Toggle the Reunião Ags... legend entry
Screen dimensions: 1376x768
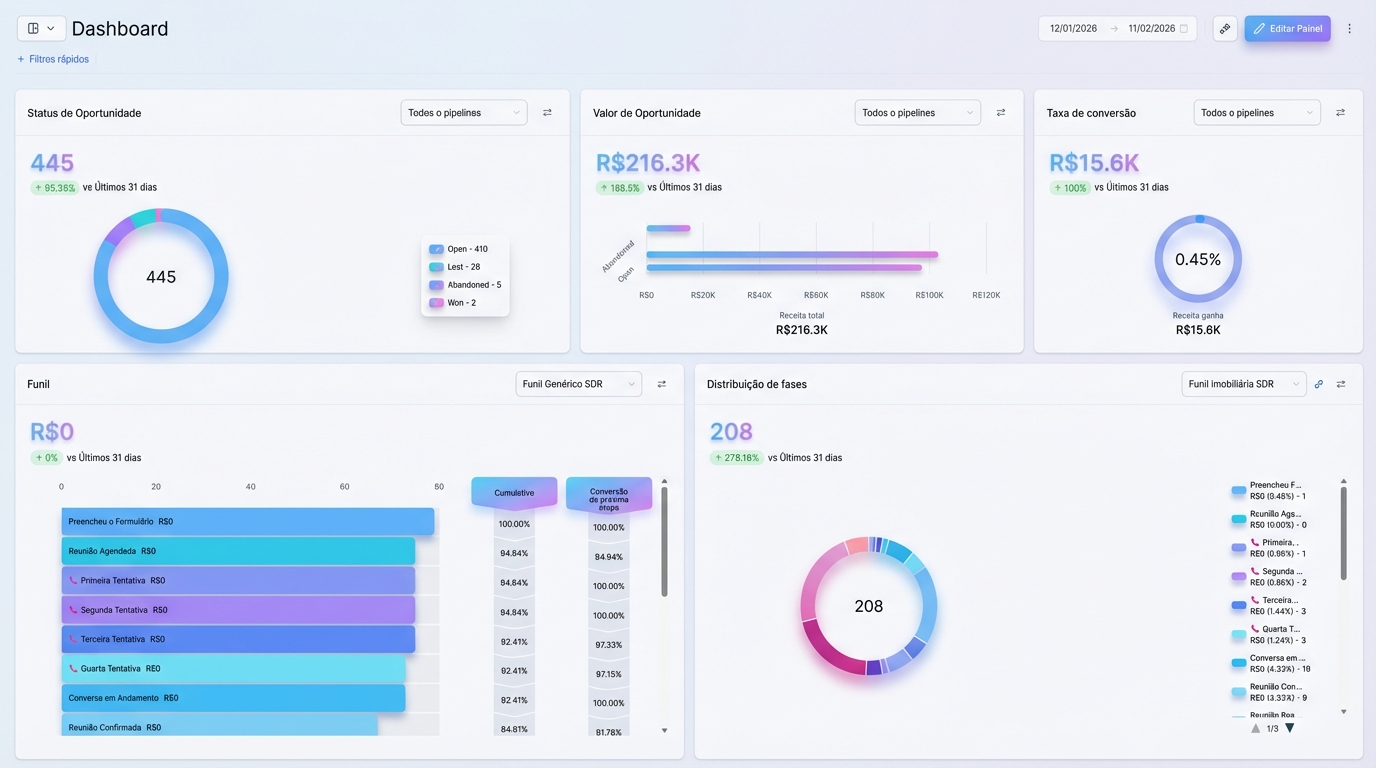tap(1269, 520)
